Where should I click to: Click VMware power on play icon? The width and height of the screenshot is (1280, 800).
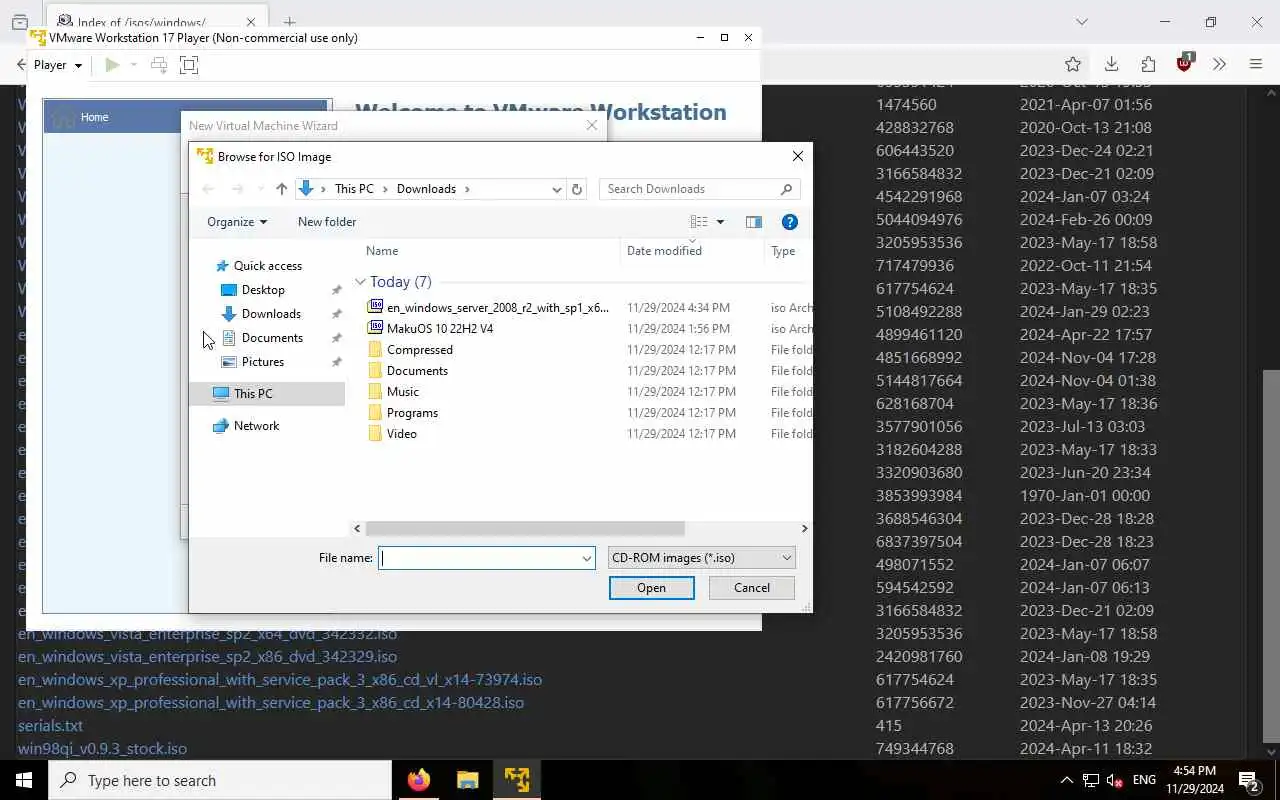click(113, 65)
